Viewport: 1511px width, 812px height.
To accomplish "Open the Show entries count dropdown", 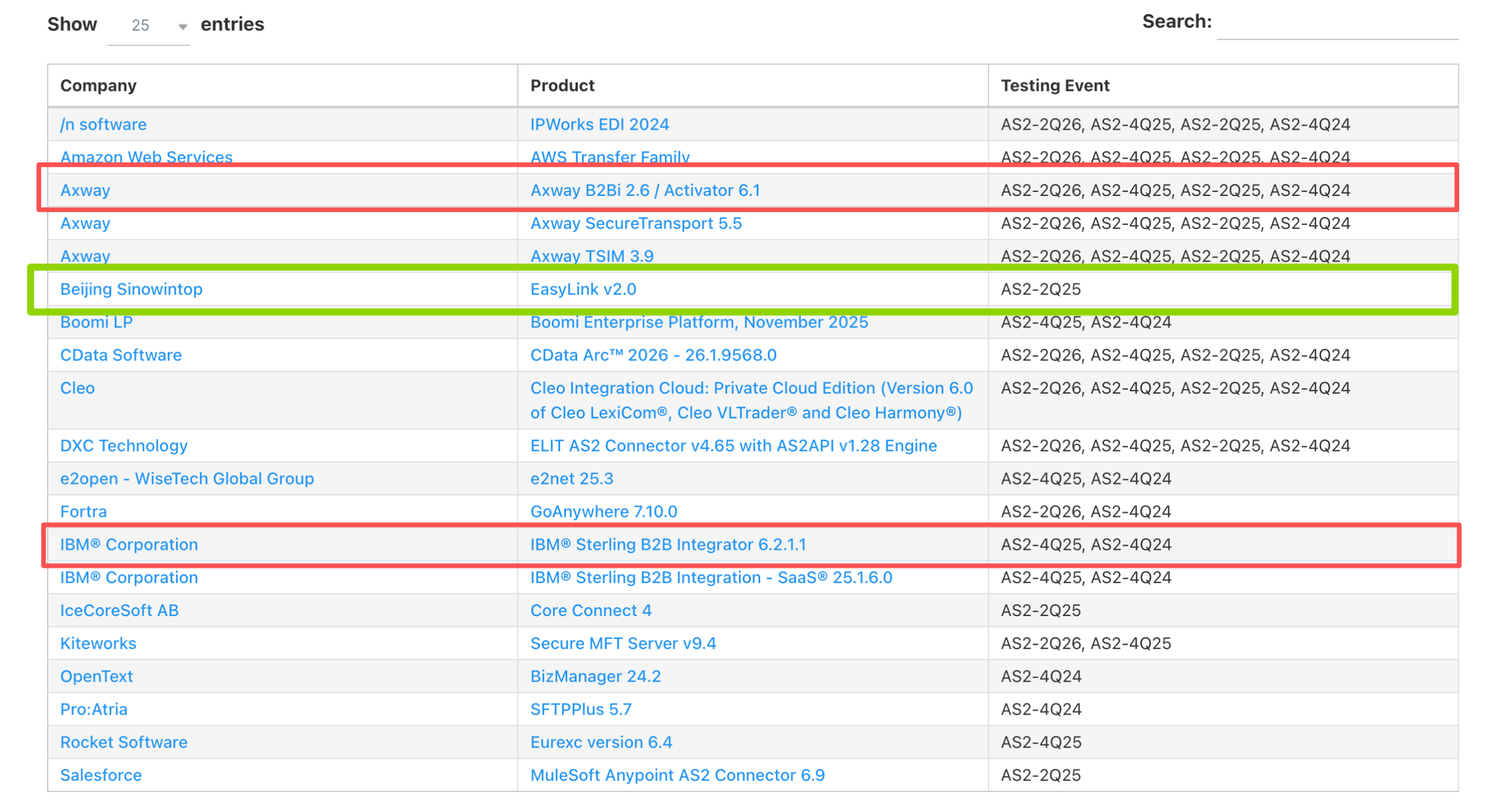I will click(x=148, y=25).
